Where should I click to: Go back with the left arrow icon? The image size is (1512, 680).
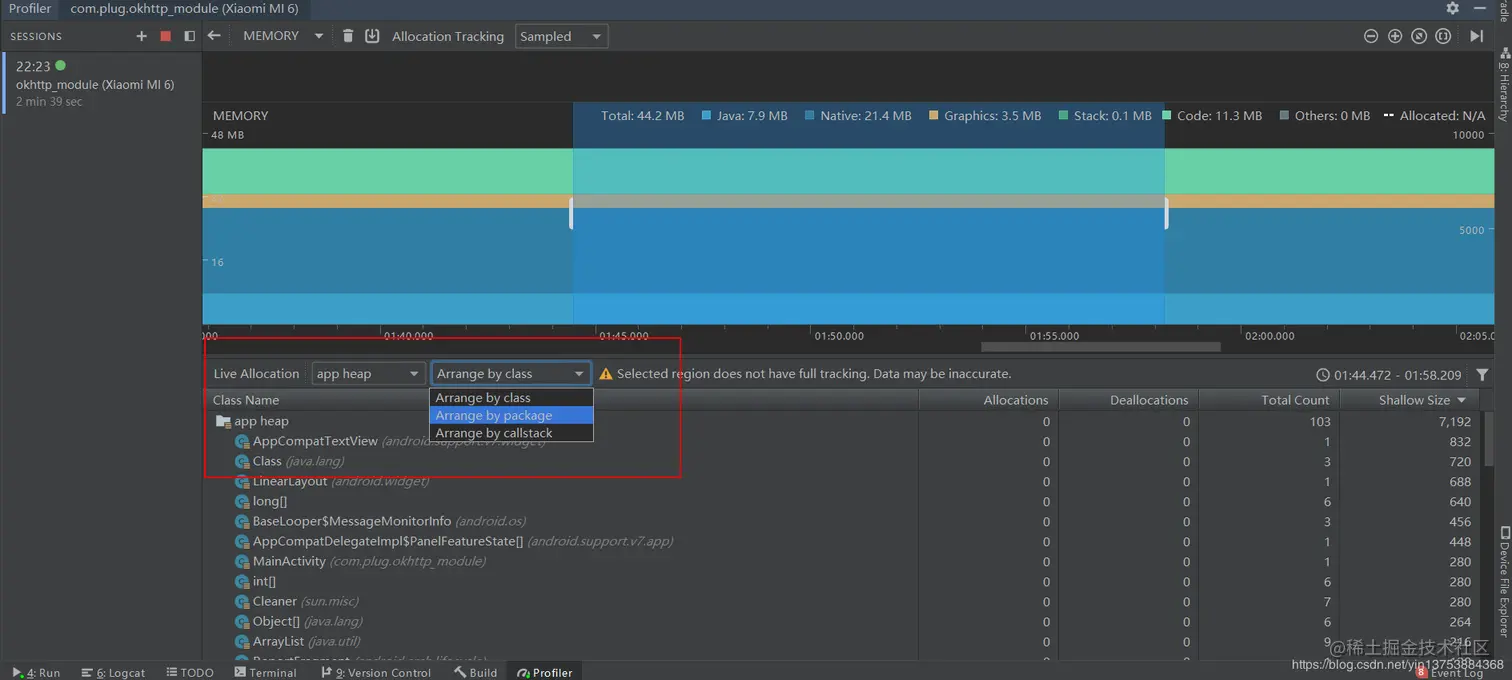coord(214,36)
